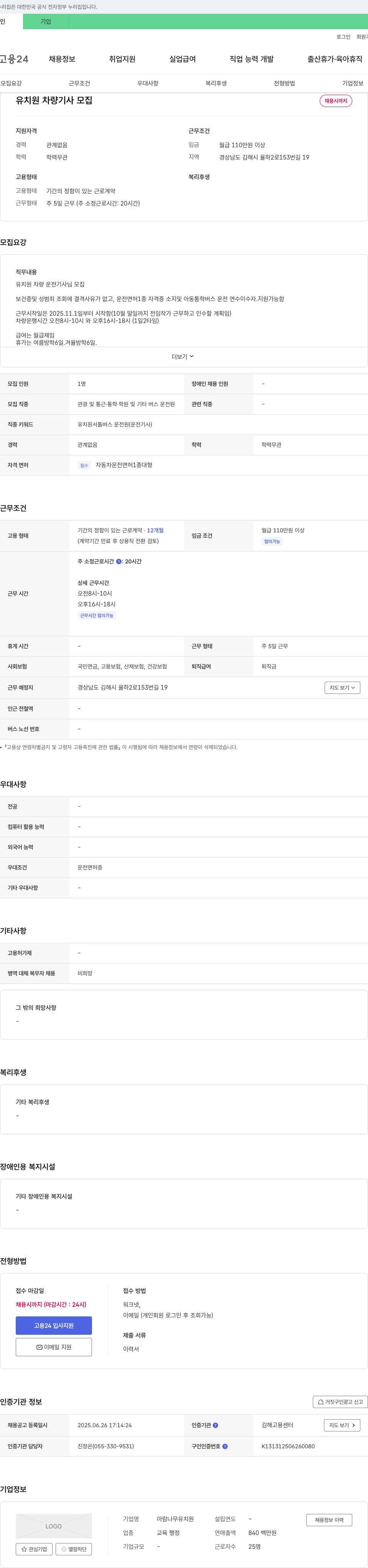368x1568 pixels.
Task: Jump to the 전형방법 section tab
Action: [284, 83]
